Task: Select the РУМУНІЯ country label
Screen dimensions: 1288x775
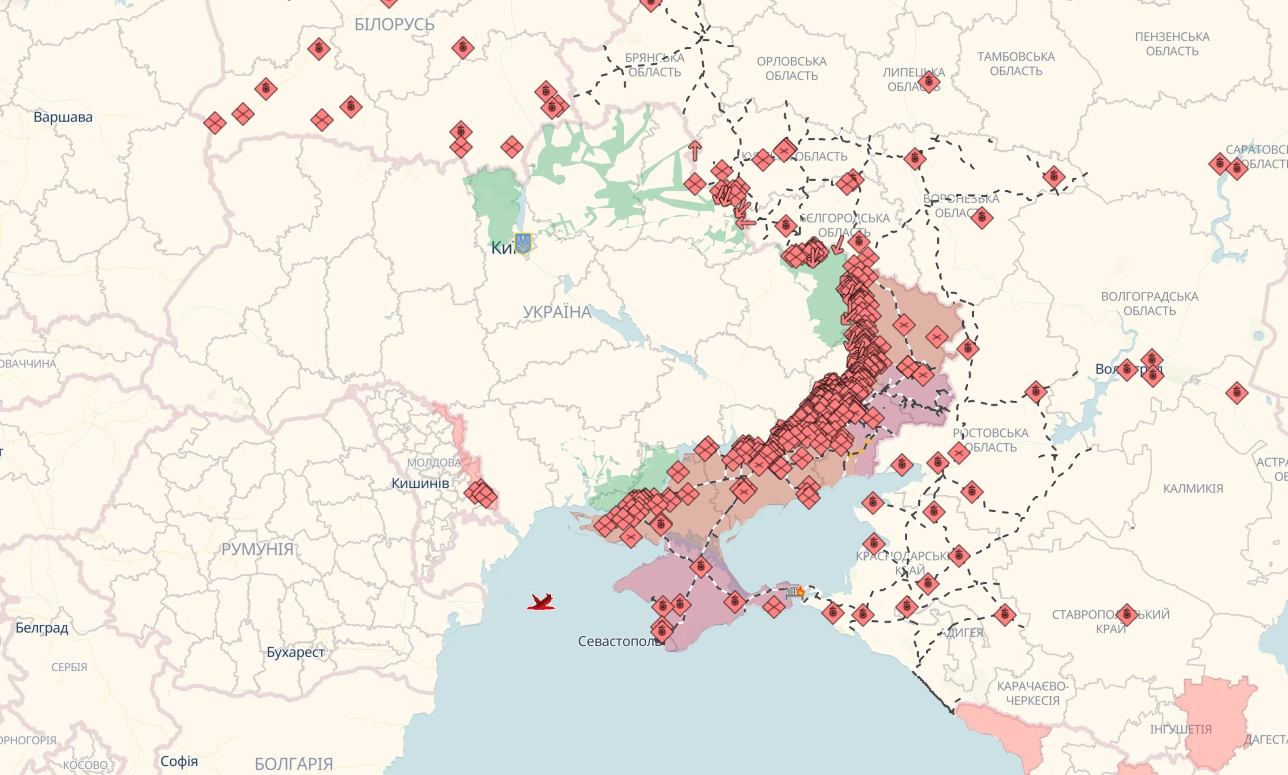Action: point(258,549)
